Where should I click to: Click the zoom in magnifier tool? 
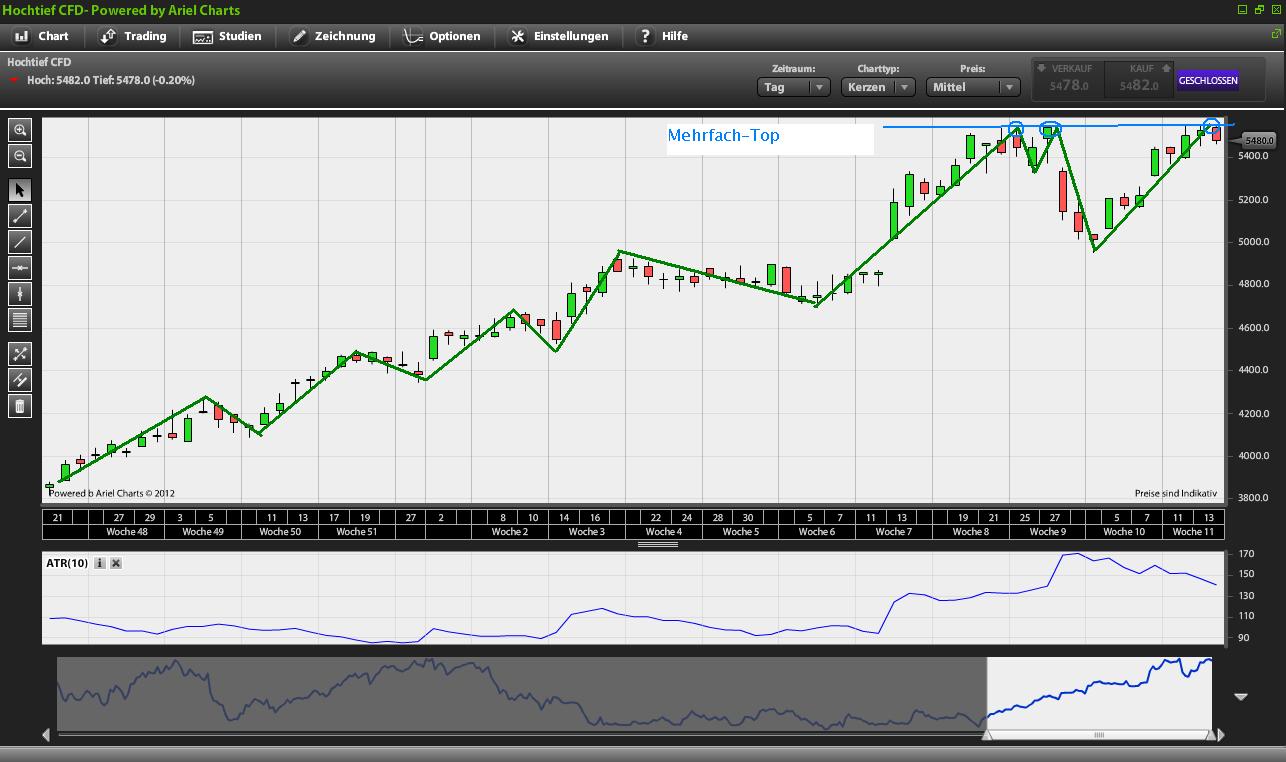[21, 130]
